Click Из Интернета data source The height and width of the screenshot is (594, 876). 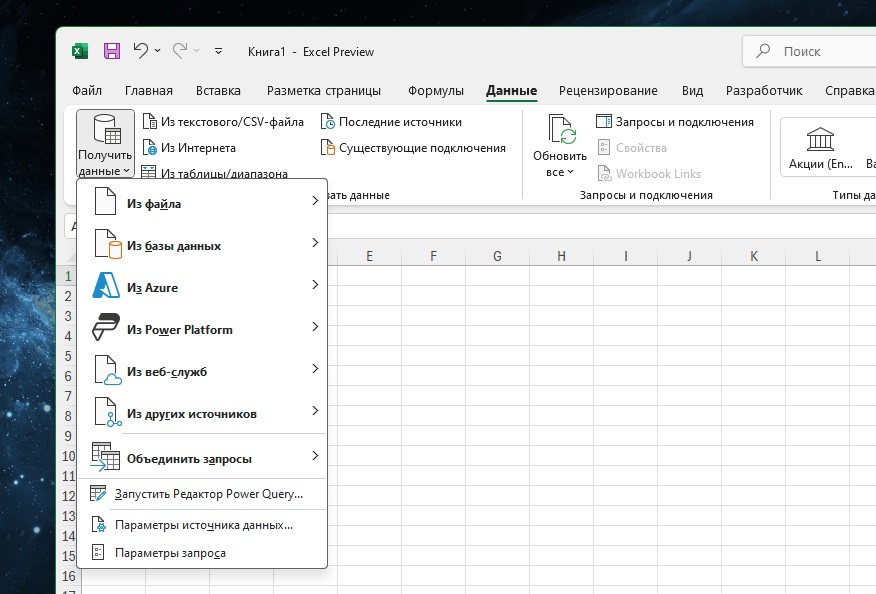pos(189,148)
